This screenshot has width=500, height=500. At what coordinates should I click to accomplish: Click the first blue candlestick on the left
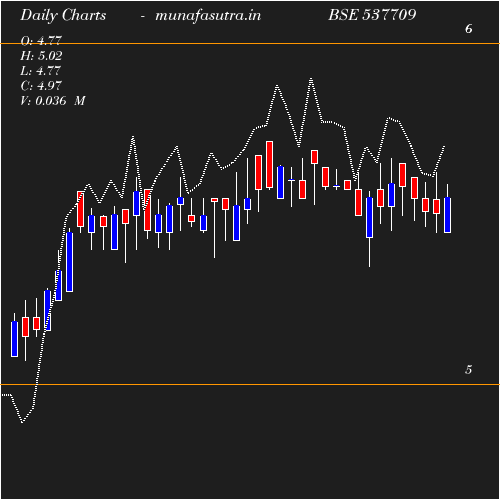coord(14,339)
